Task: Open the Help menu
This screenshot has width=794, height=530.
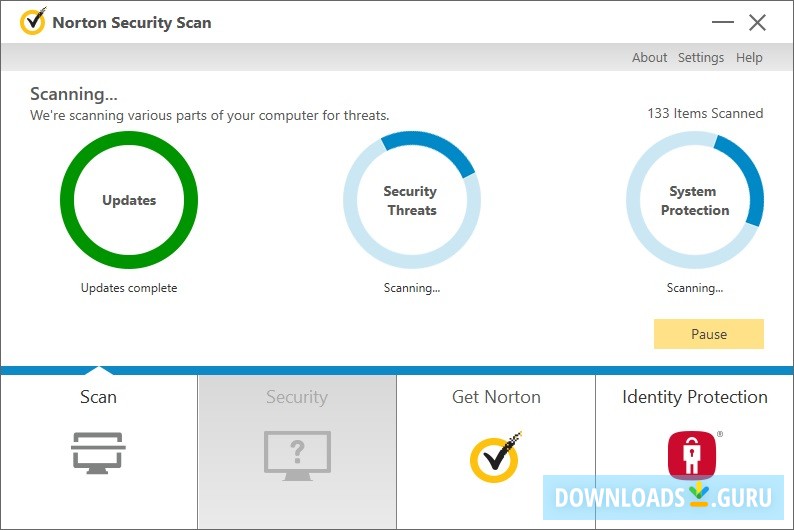Action: (x=749, y=58)
